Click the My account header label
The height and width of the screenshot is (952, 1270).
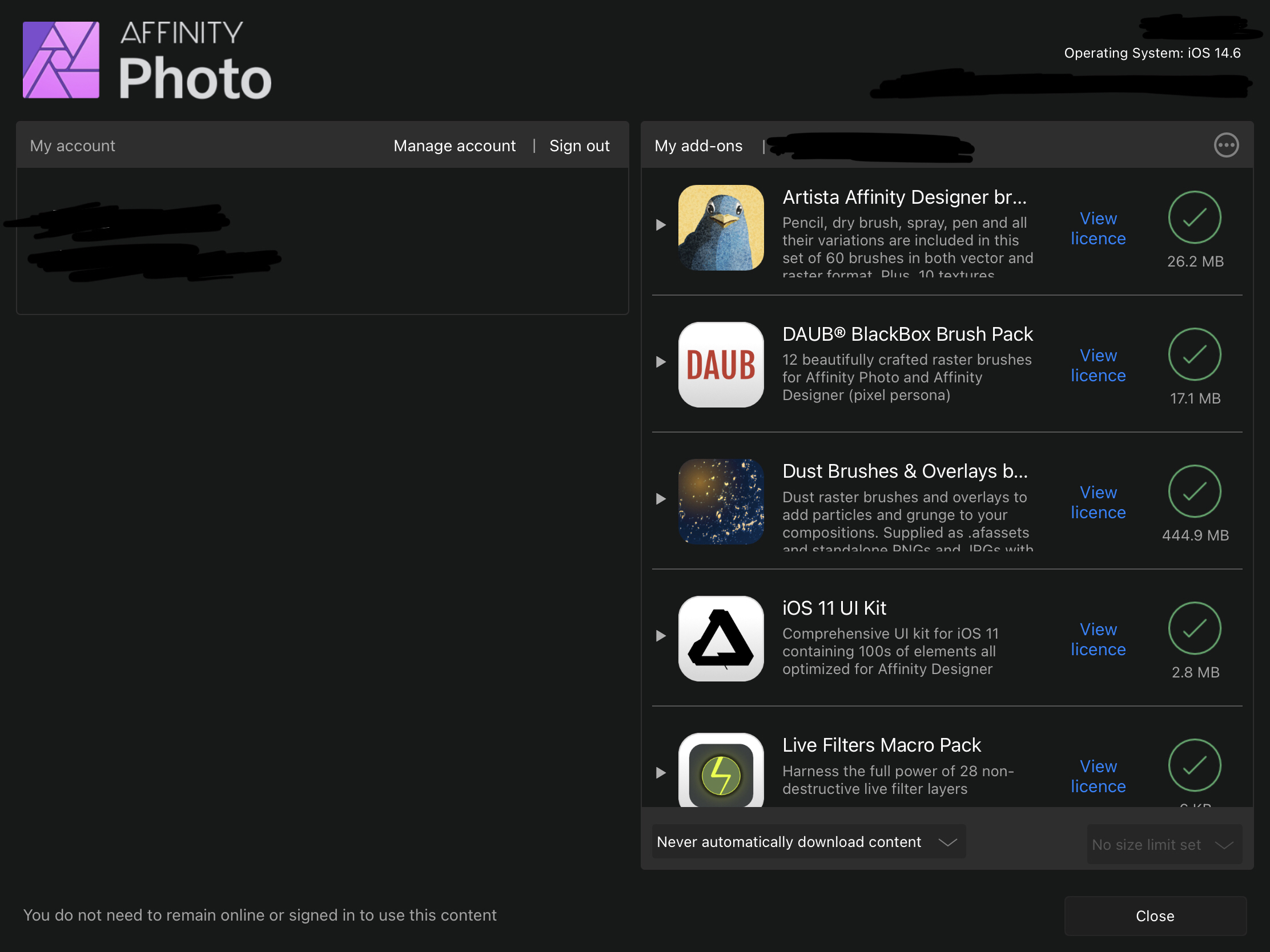click(x=73, y=146)
